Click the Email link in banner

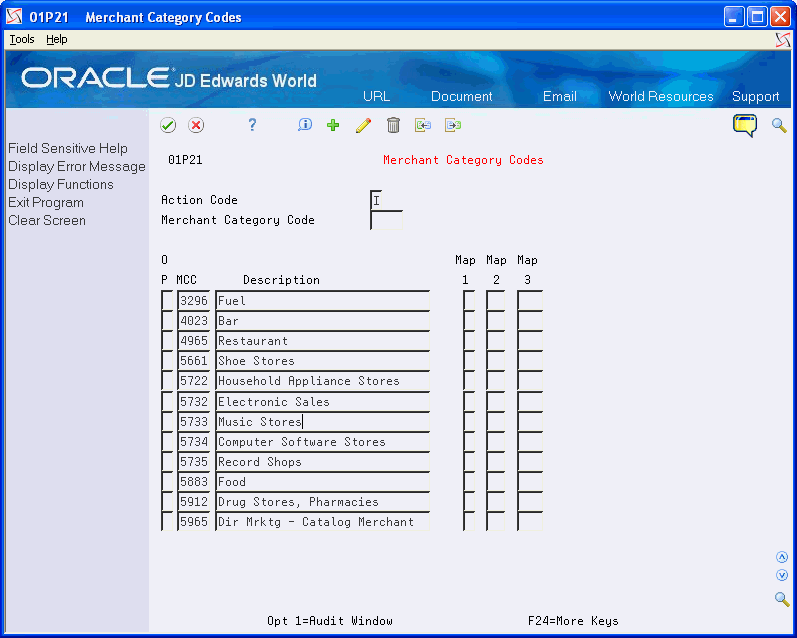[x=559, y=96]
